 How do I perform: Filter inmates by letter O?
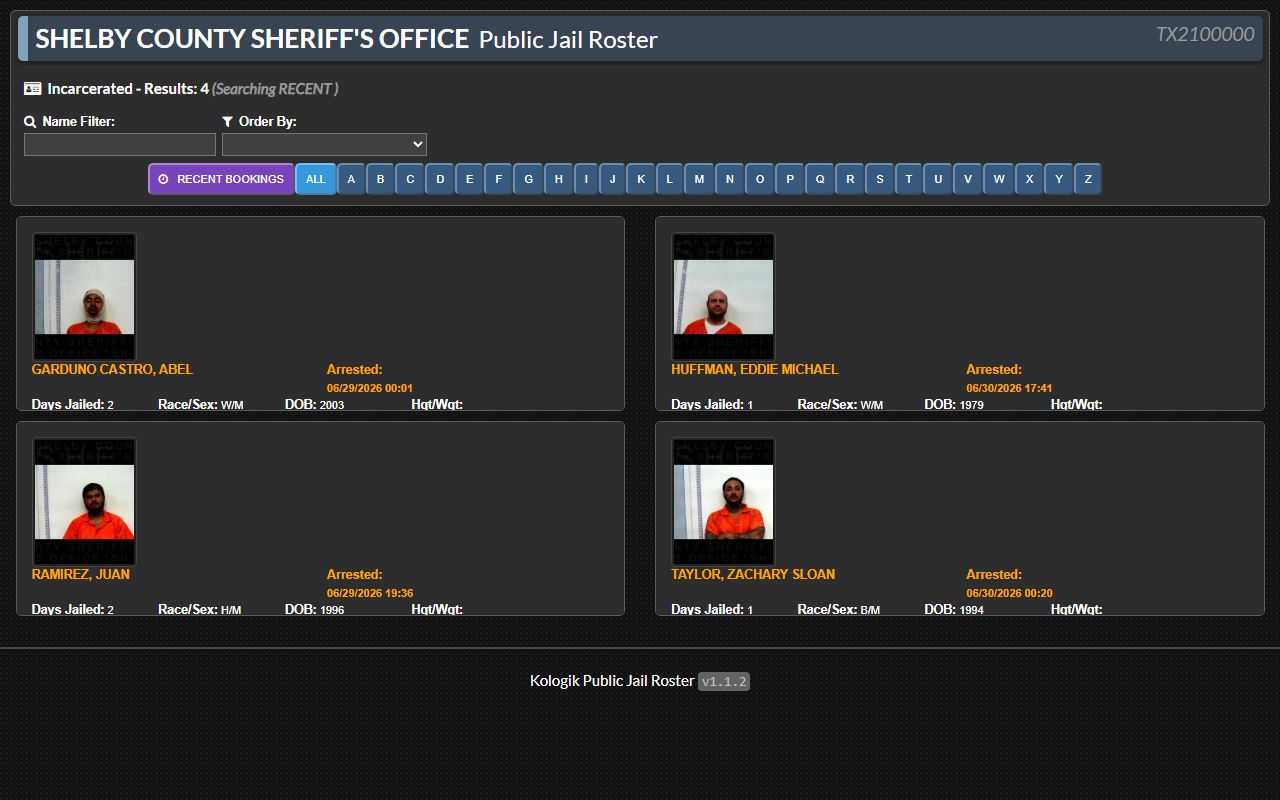click(x=760, y=179)
